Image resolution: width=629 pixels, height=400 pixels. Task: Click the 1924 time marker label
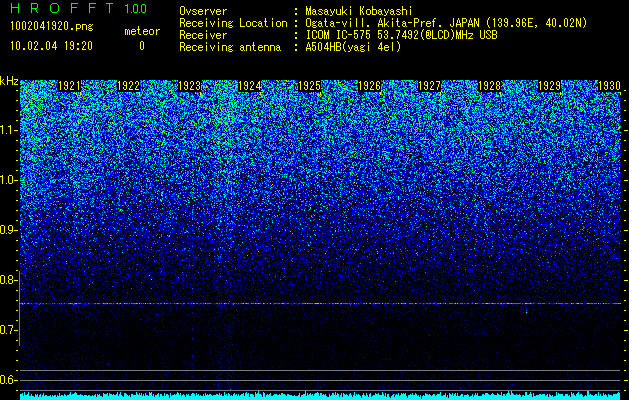point(250,86)
